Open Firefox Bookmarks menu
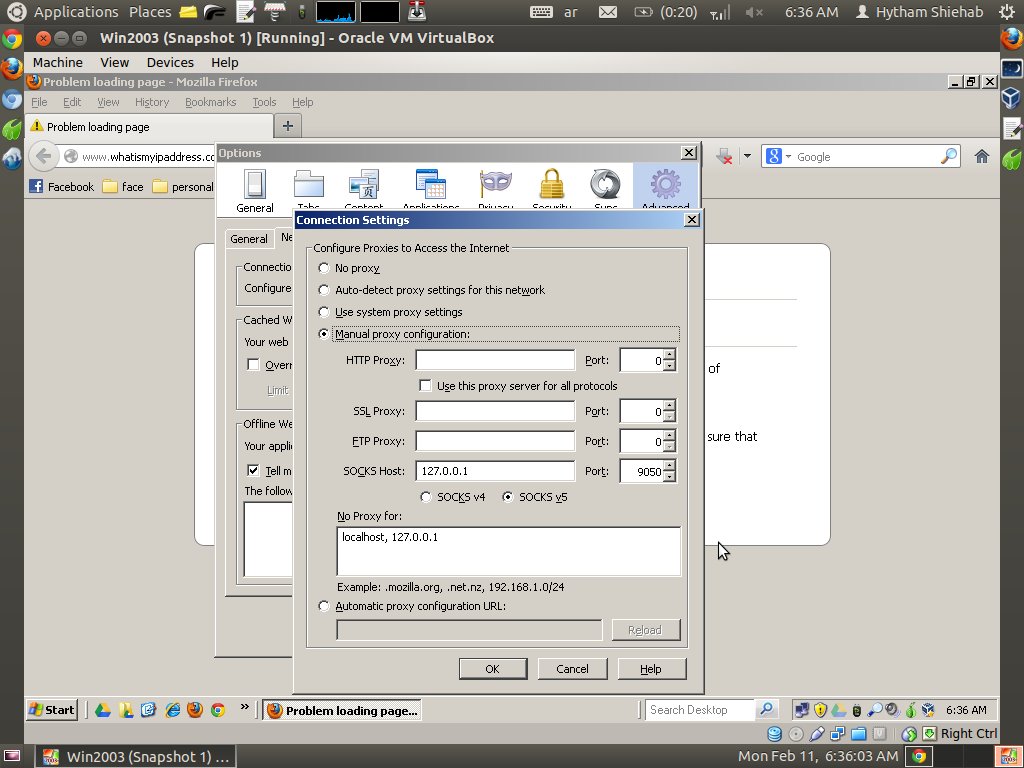The image size is (1024, 768). pyautogui.click(x=210, y=102)
